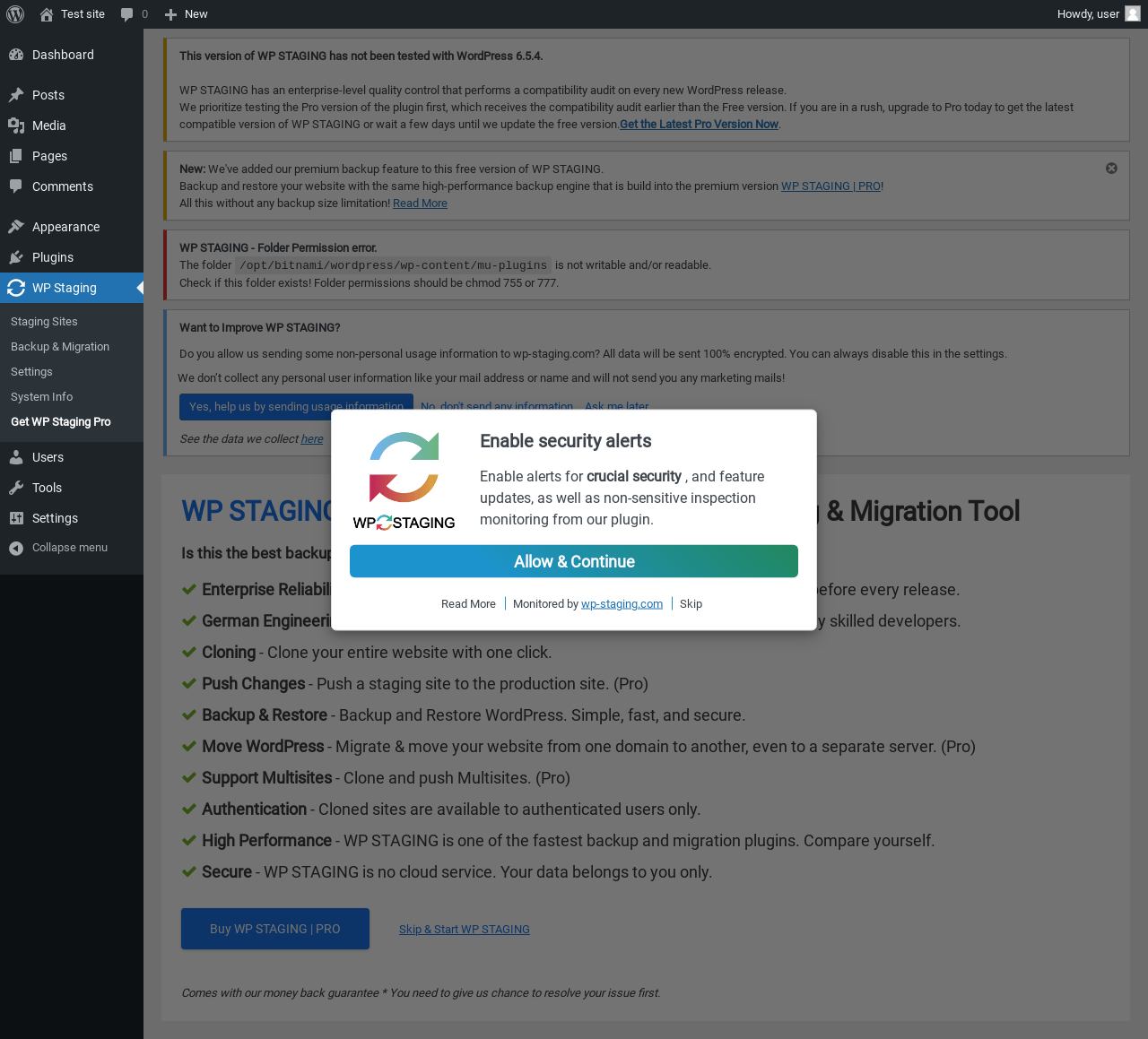Screen dimensions: 1148x1039
Task: Open System Info submenu item
Action: click(x=42, y=397)
